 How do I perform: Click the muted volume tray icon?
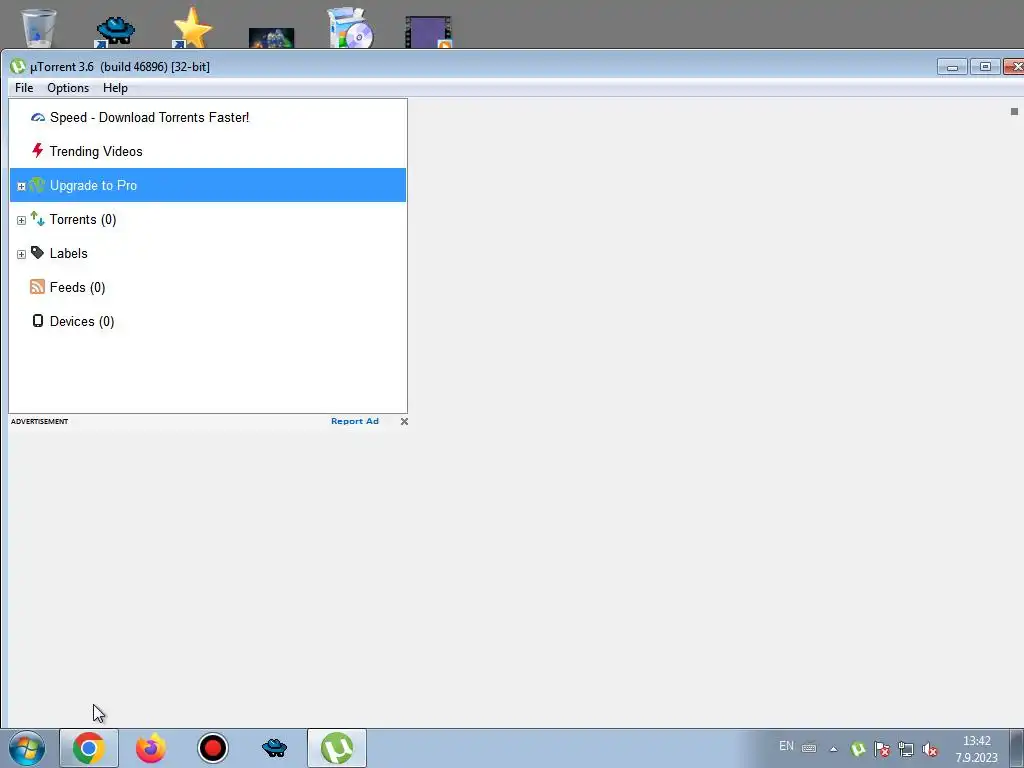[929, 749]
